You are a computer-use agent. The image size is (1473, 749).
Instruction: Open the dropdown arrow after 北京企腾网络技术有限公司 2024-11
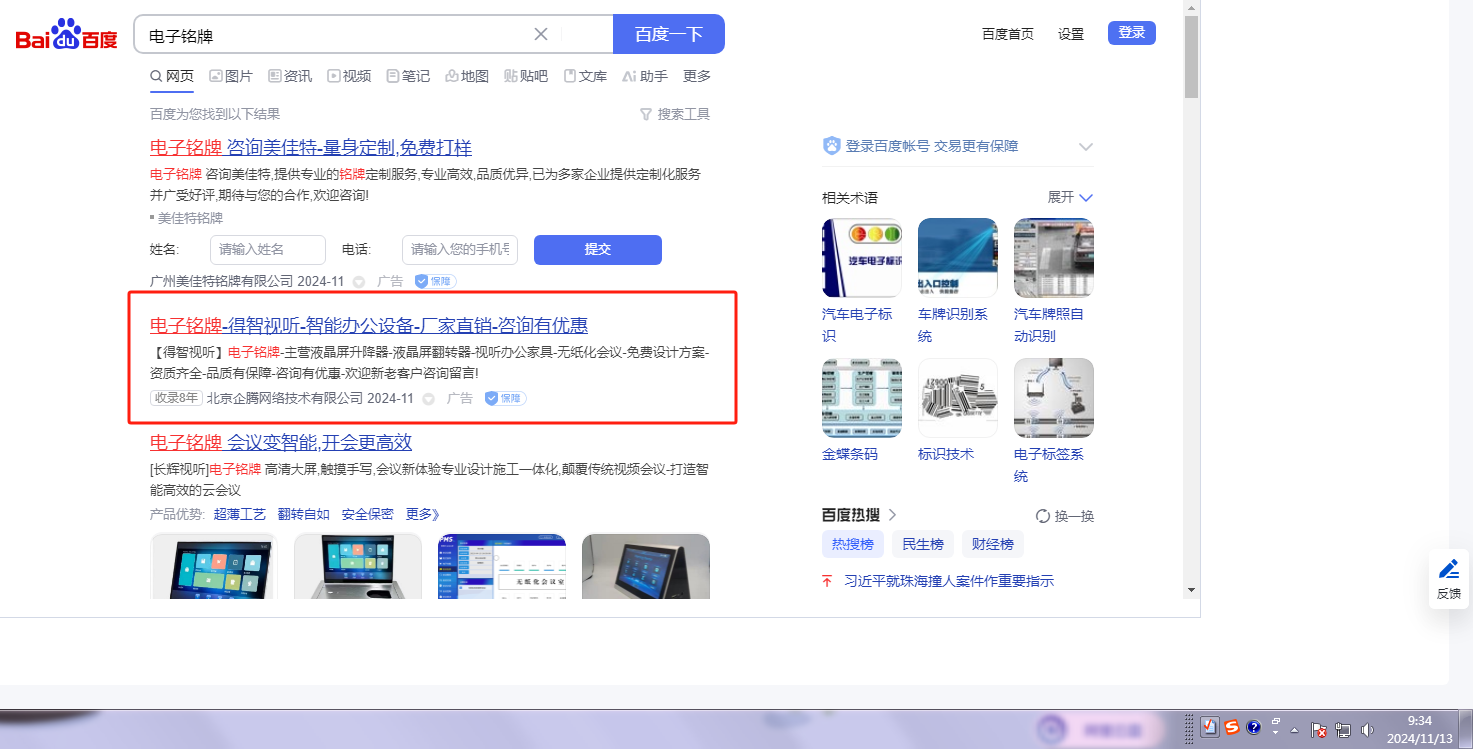pos(429,399)
